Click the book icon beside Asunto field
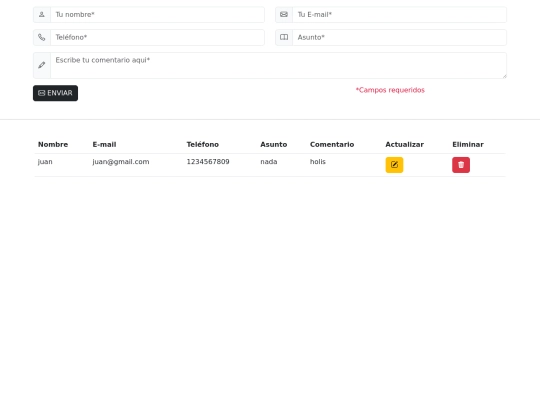540x405 pixels. [x=284, y=37]
